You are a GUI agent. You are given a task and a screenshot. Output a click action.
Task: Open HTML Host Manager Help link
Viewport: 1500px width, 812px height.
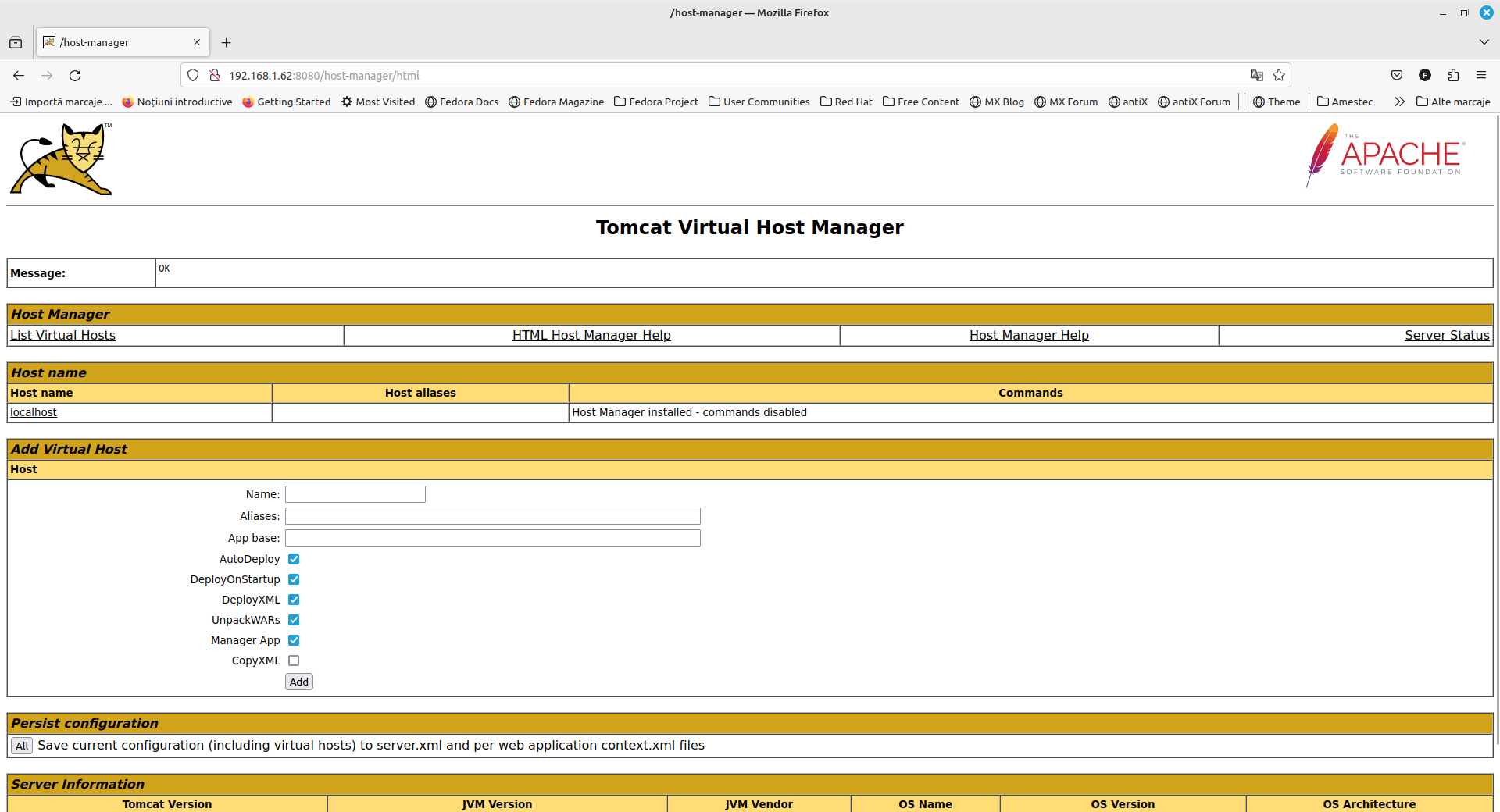[x=591, y=335]
